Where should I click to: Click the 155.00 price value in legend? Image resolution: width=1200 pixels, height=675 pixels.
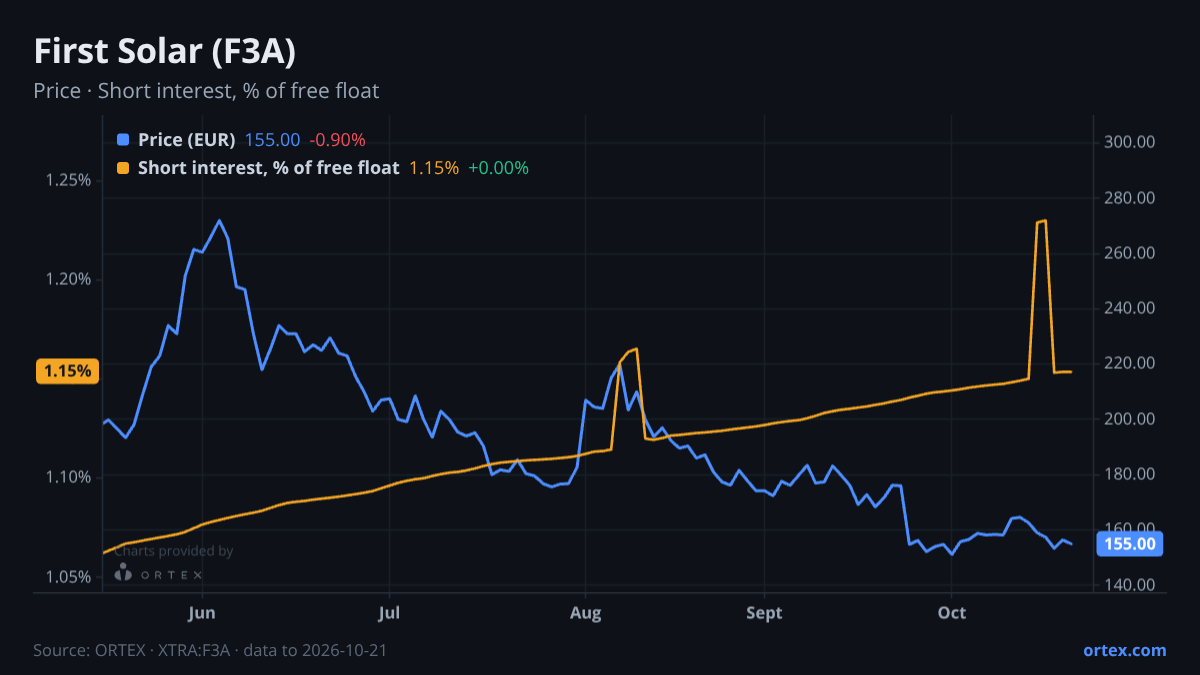272,140
